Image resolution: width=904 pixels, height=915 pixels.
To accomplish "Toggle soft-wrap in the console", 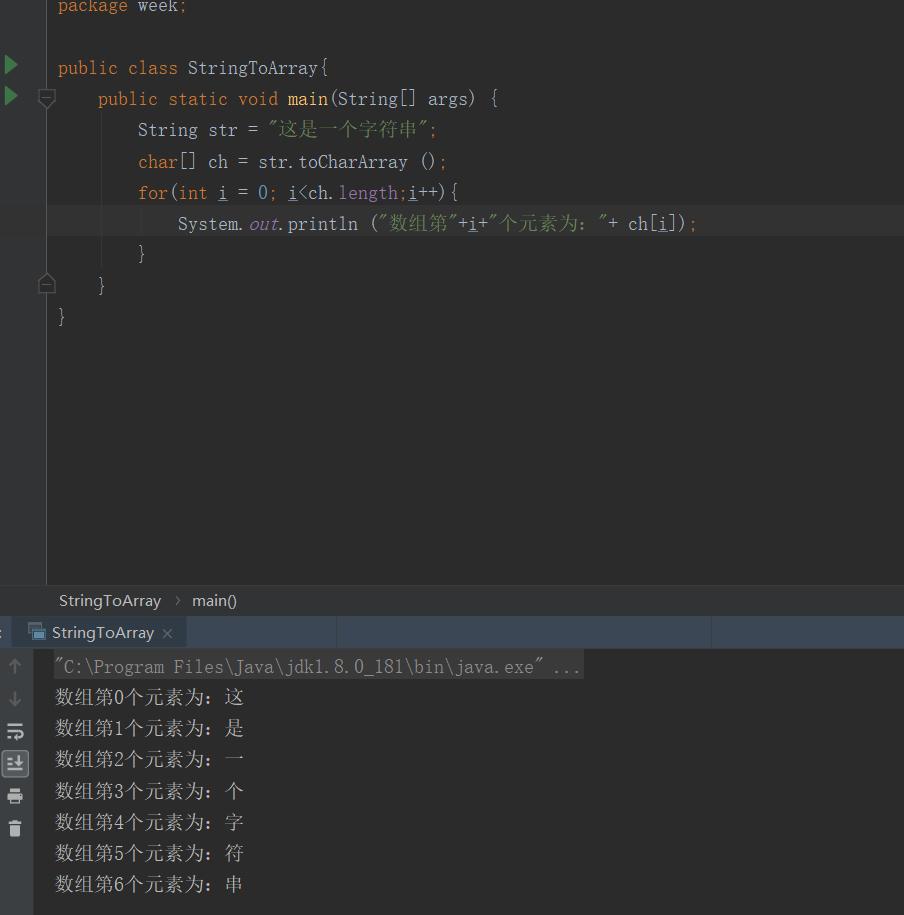I will (15, 731).
